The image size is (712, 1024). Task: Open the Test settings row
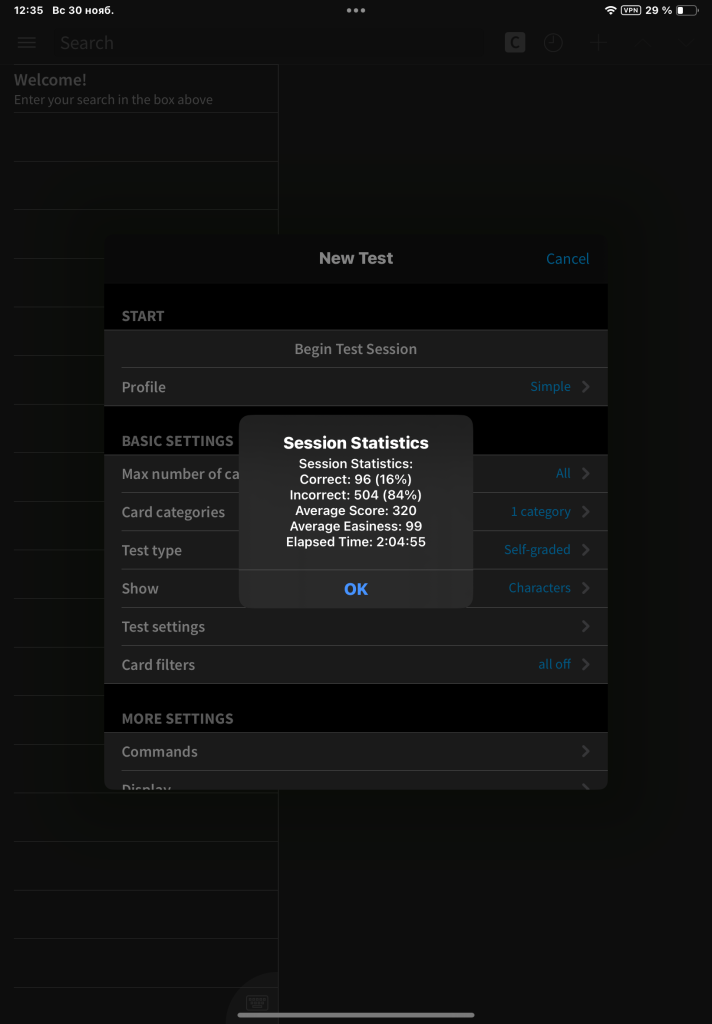click(355, 627)
